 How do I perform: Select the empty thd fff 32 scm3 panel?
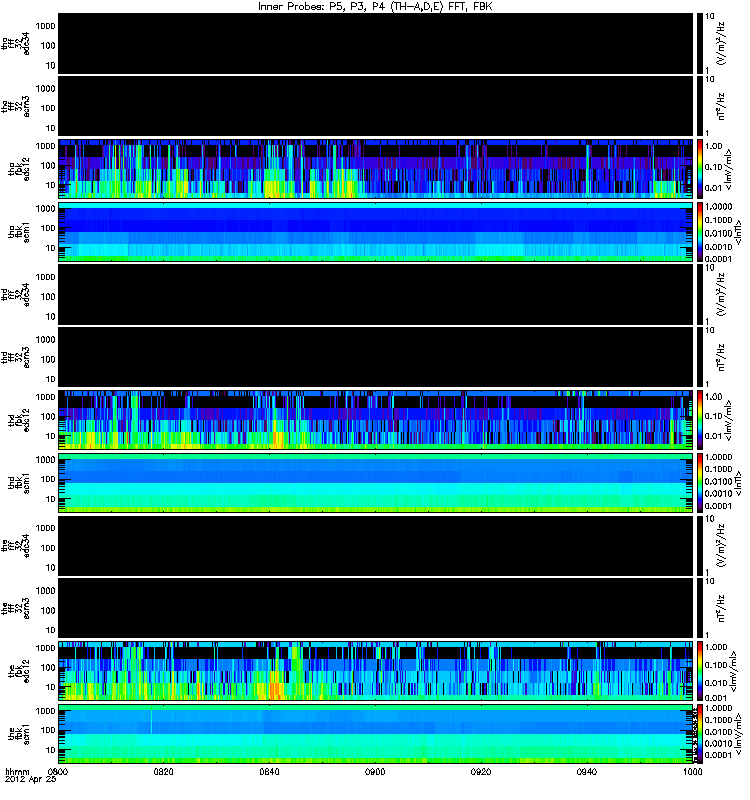[x=376, y=357]
